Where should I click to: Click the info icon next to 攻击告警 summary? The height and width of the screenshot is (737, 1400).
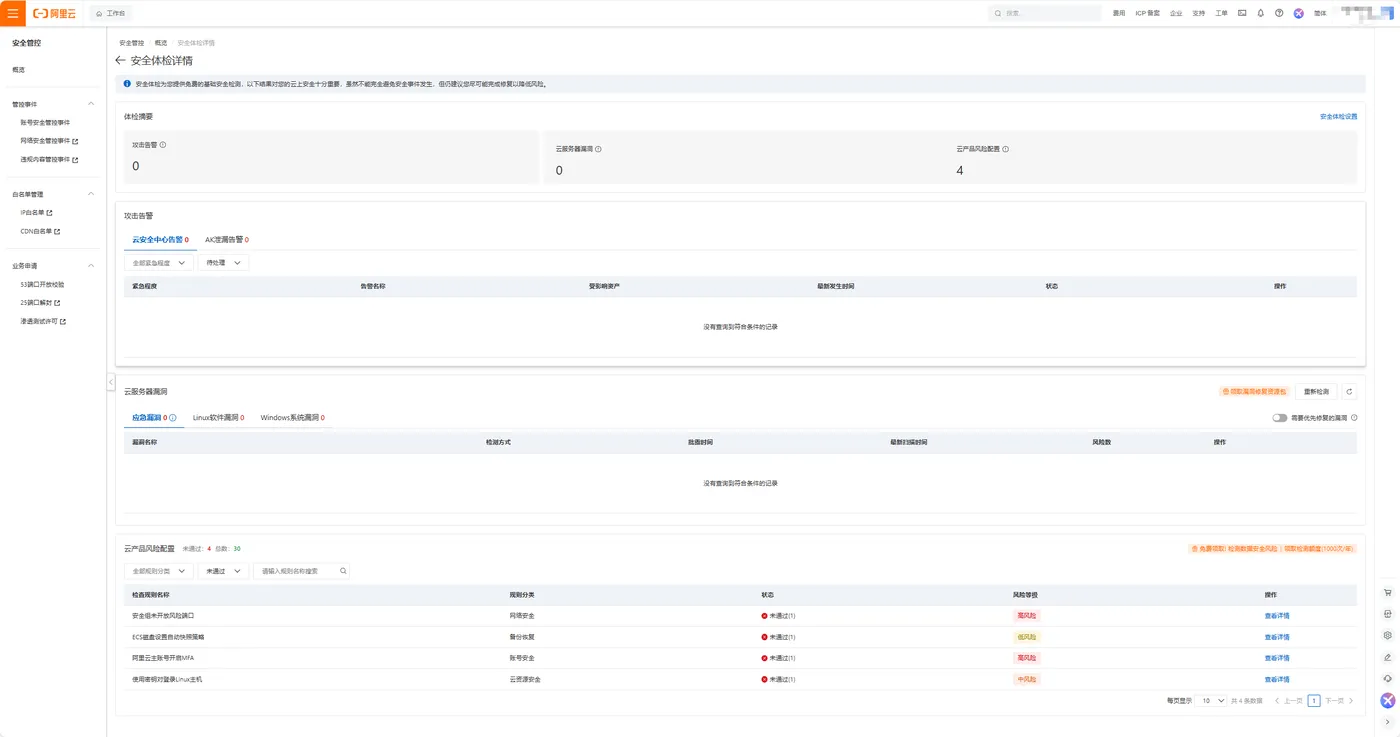[163, 145]
